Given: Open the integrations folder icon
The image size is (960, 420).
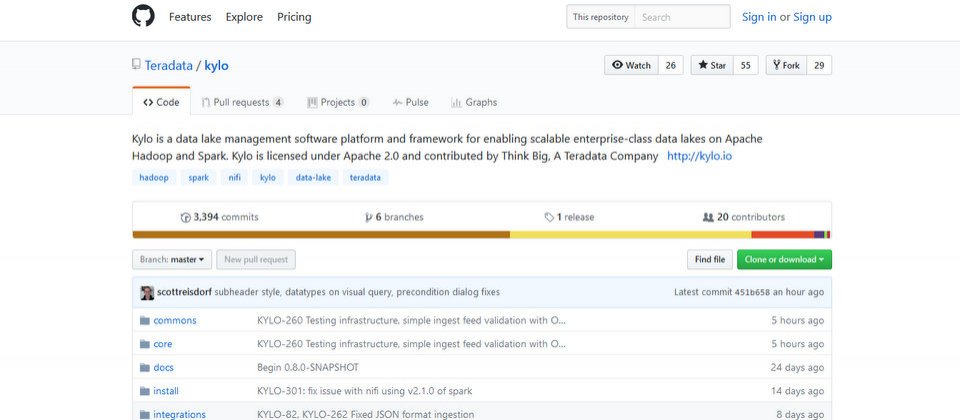Looking at the screenshot, I should (144, 414).
